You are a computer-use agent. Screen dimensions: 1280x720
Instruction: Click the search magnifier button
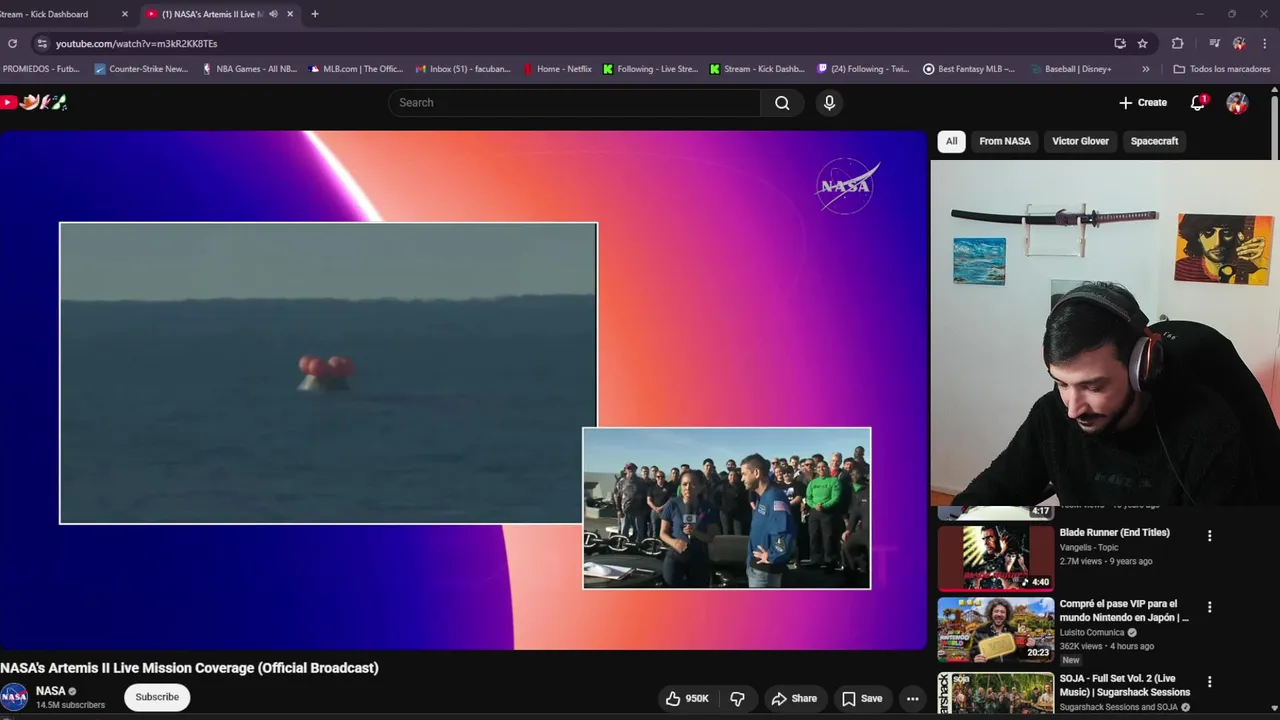click(x=782, y=103)
